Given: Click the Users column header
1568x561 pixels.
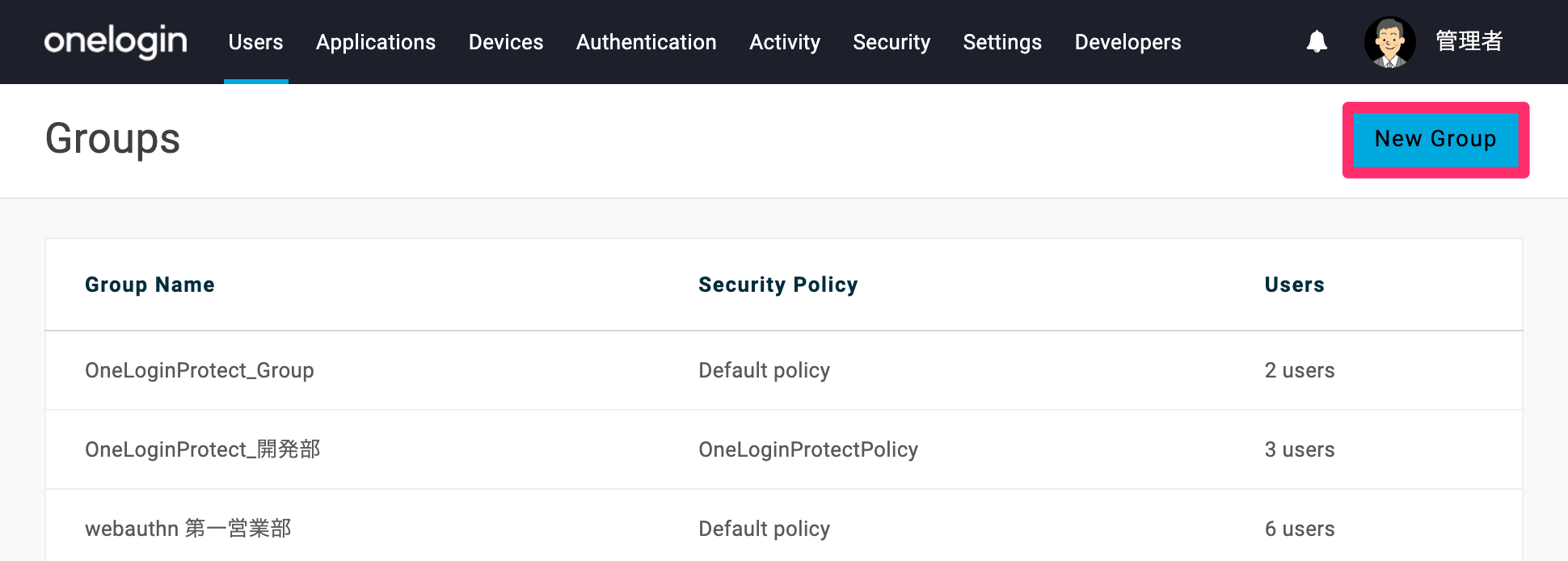Looking at the screenshot, I should [1295, 285].
